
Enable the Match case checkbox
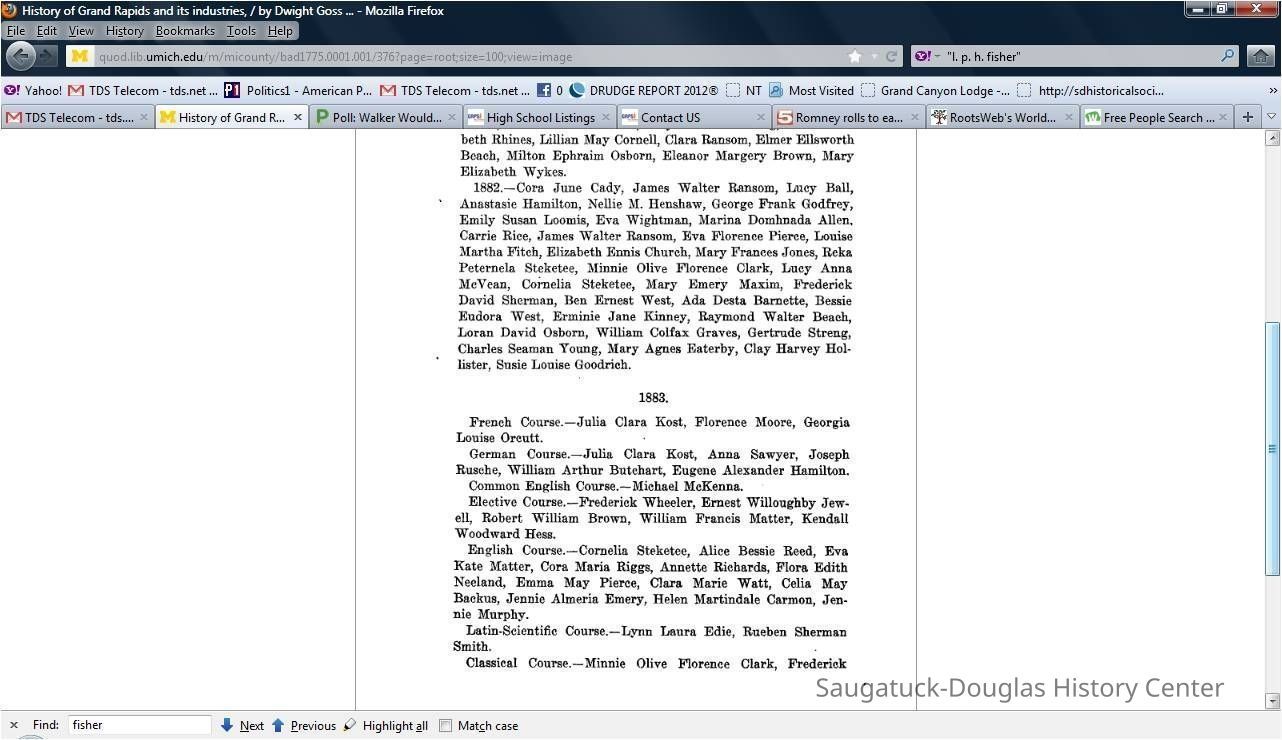pyautogui.click(x=446, y=726)
